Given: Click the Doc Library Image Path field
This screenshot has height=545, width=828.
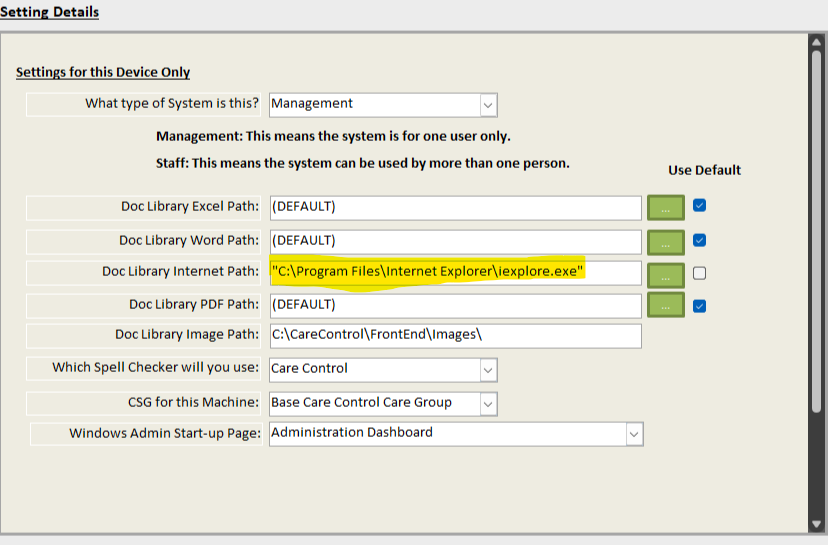Looking at the screenshot, I should coord(455,336).
